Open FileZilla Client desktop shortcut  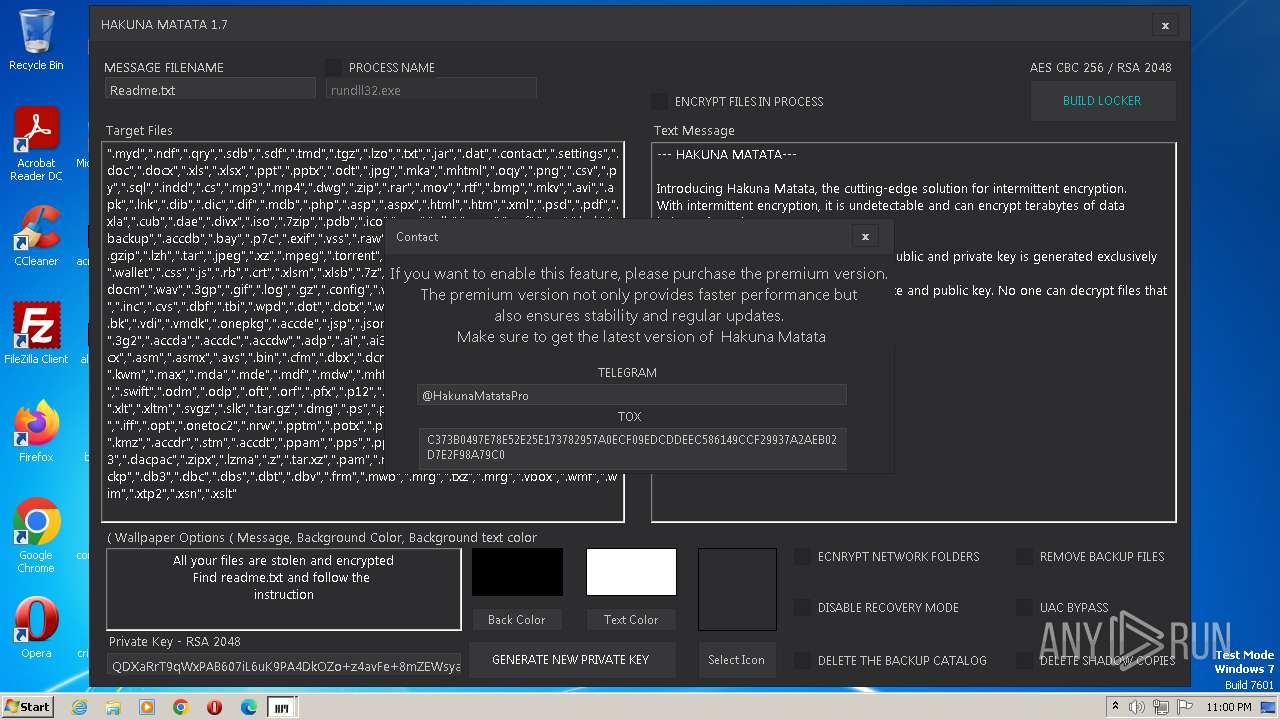click(x=36, y=333)
